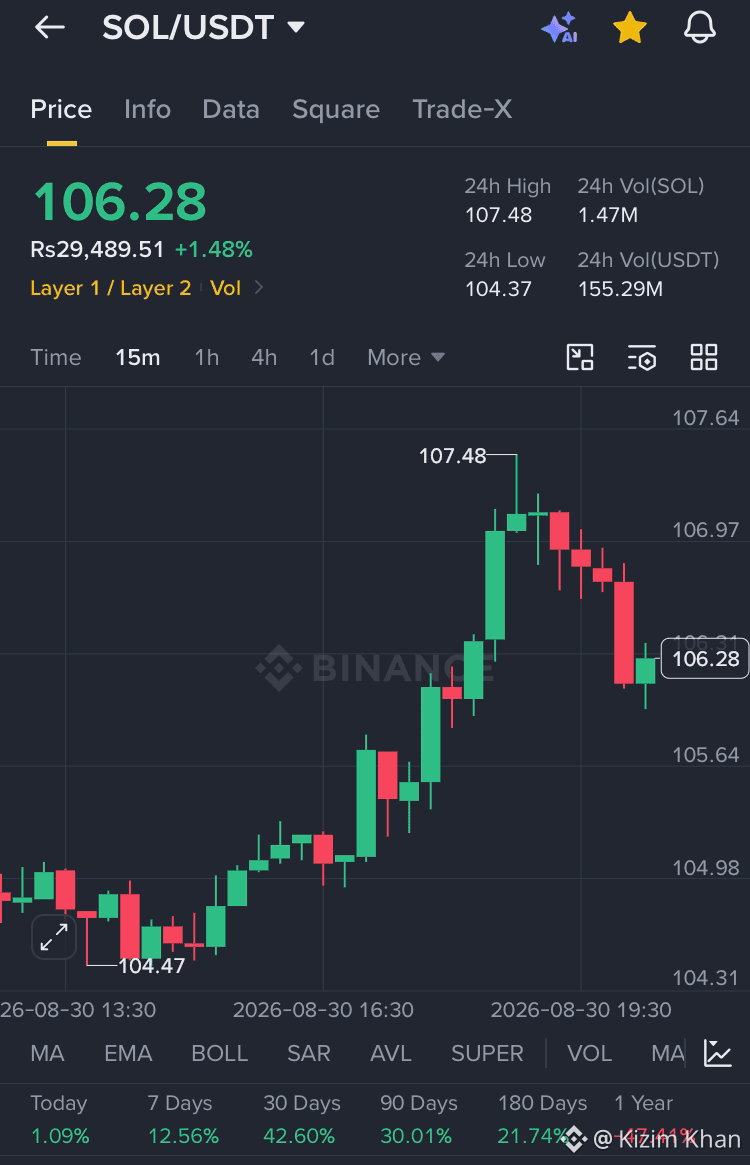The height and width of the screenshot is (1165, 750).
Task: Switch to the Square tab
Action: point(336,109)
